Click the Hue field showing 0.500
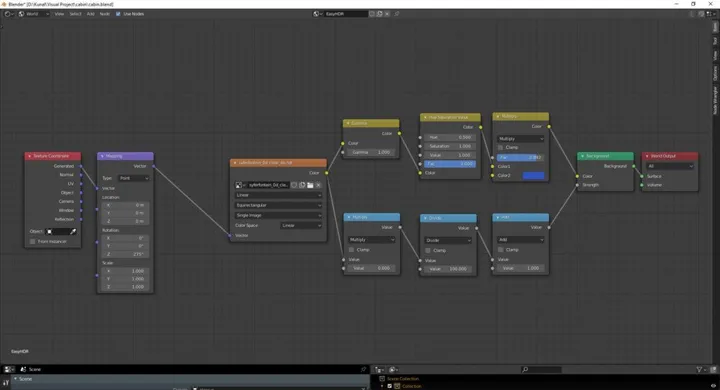 450,137
